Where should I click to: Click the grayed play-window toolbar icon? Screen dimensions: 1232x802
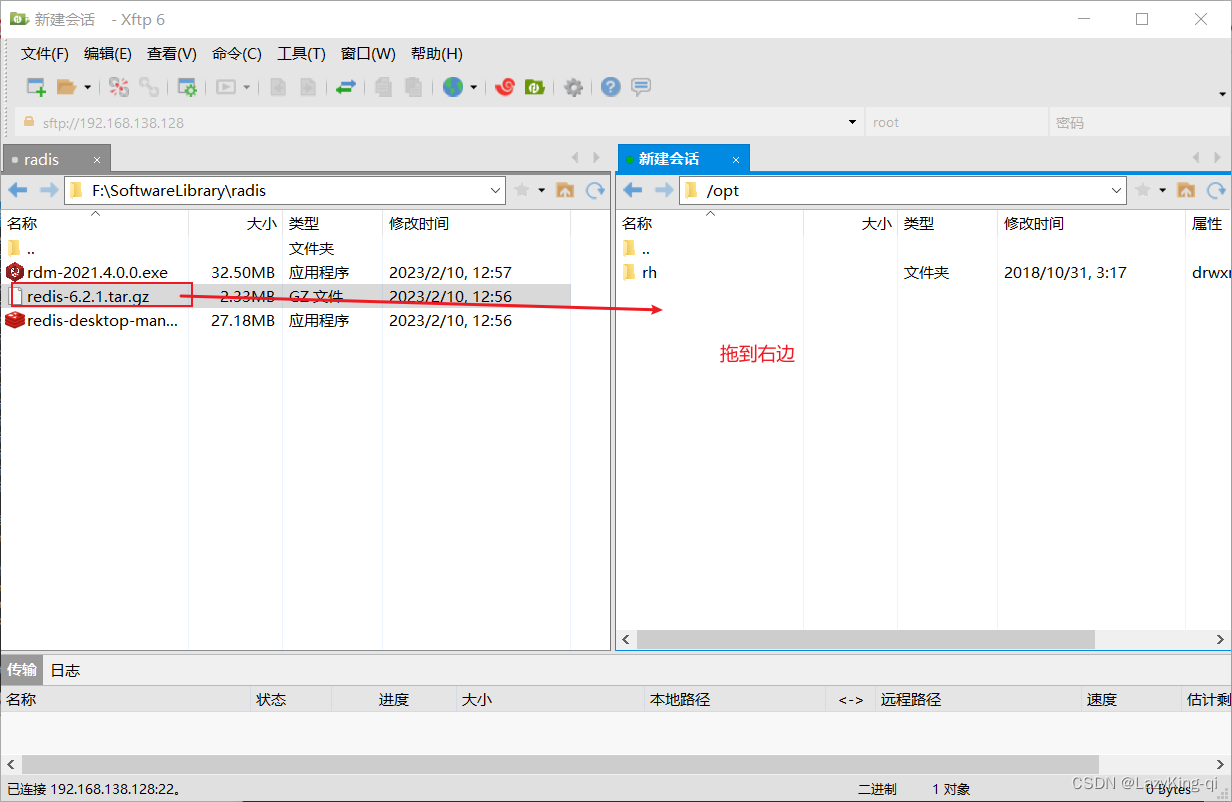[x=226, y=87]
